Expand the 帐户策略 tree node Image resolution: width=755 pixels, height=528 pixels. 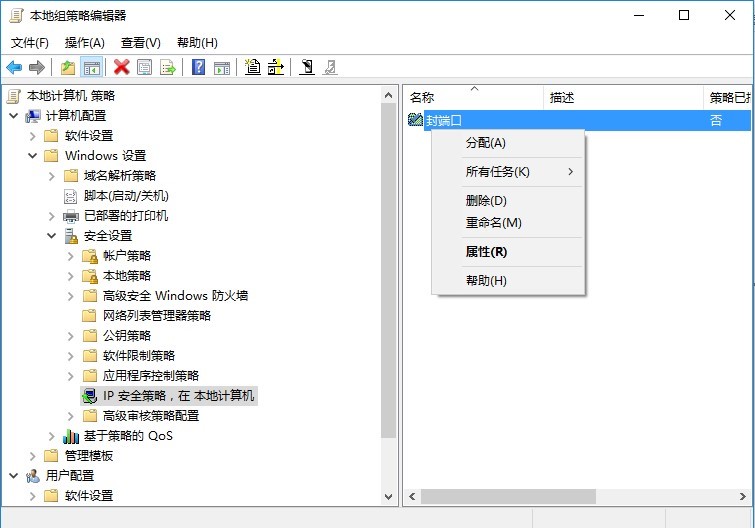[71, 256]
